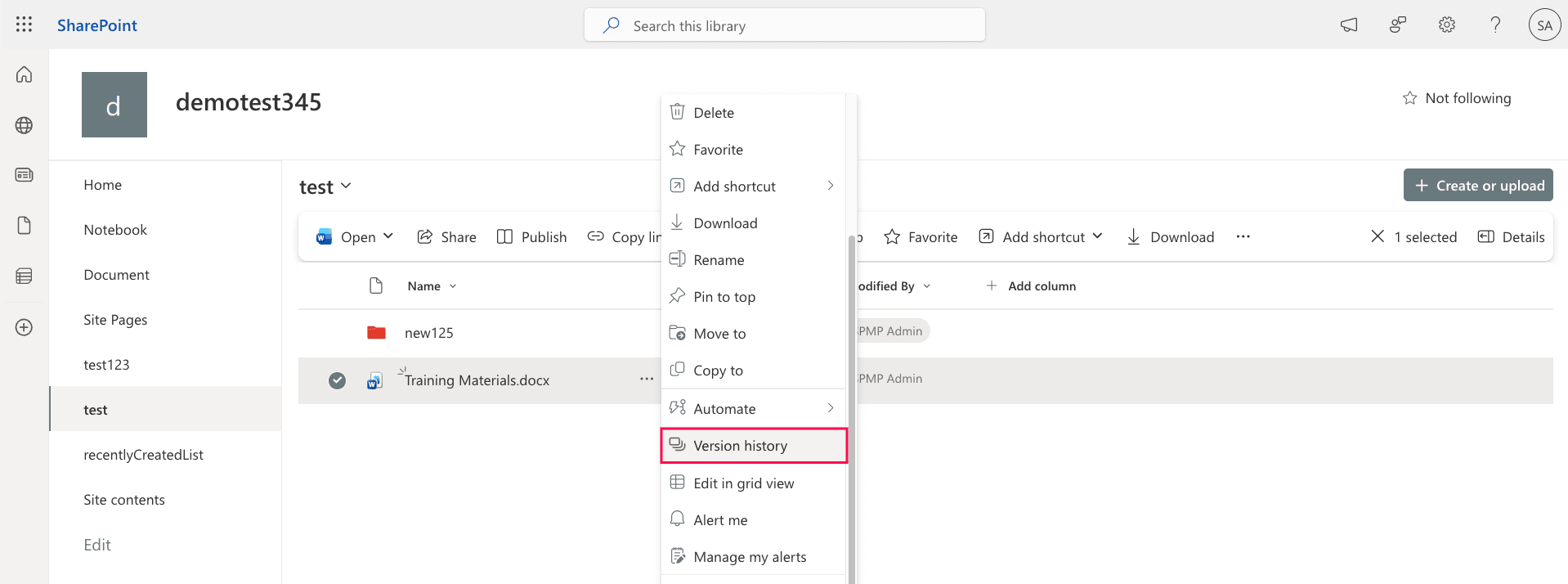Image resolution: width=1568 pixels, height=584 pixels.
Task: Click the file type column header icon
Action: pyautogui.click(x=376, y=285)
